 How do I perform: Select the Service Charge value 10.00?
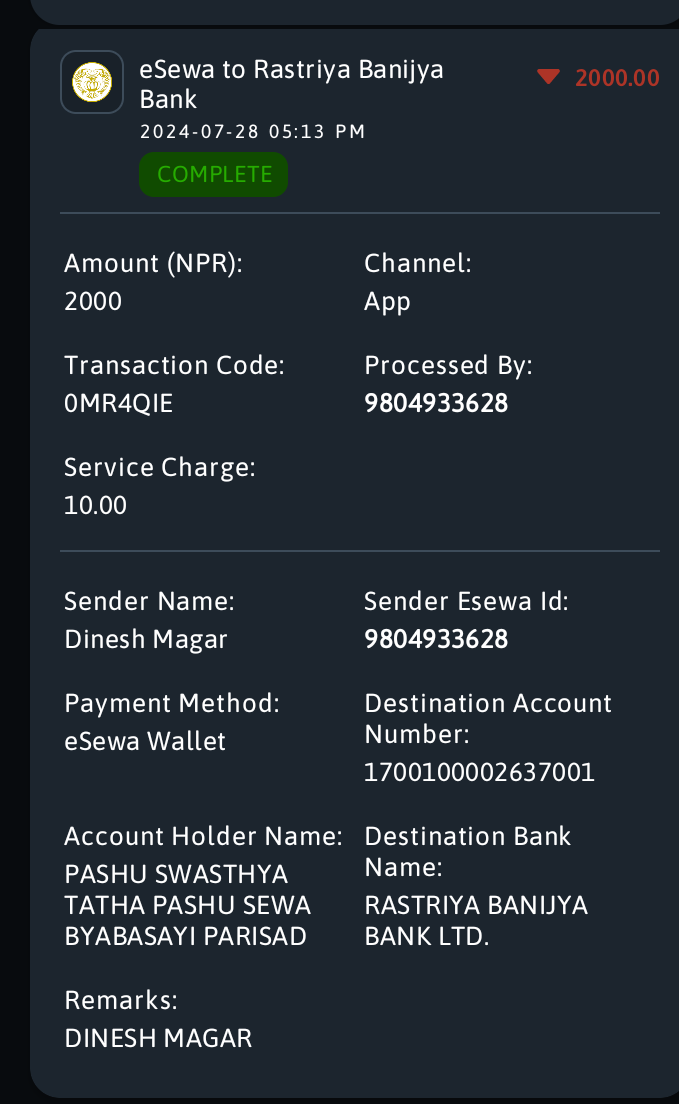point(96,506)
